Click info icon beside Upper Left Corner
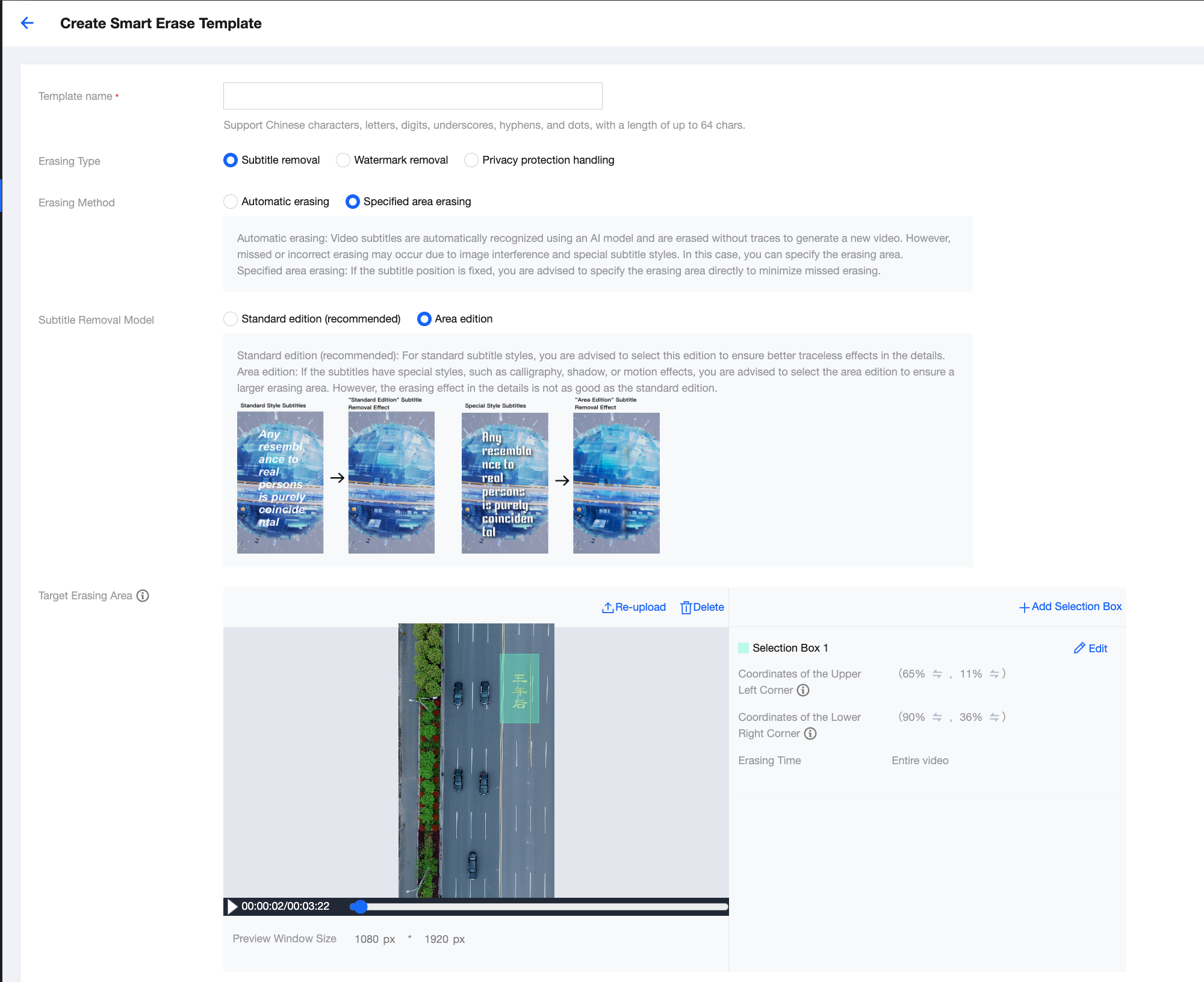The image size is (1204, 982). click(803, 690)
